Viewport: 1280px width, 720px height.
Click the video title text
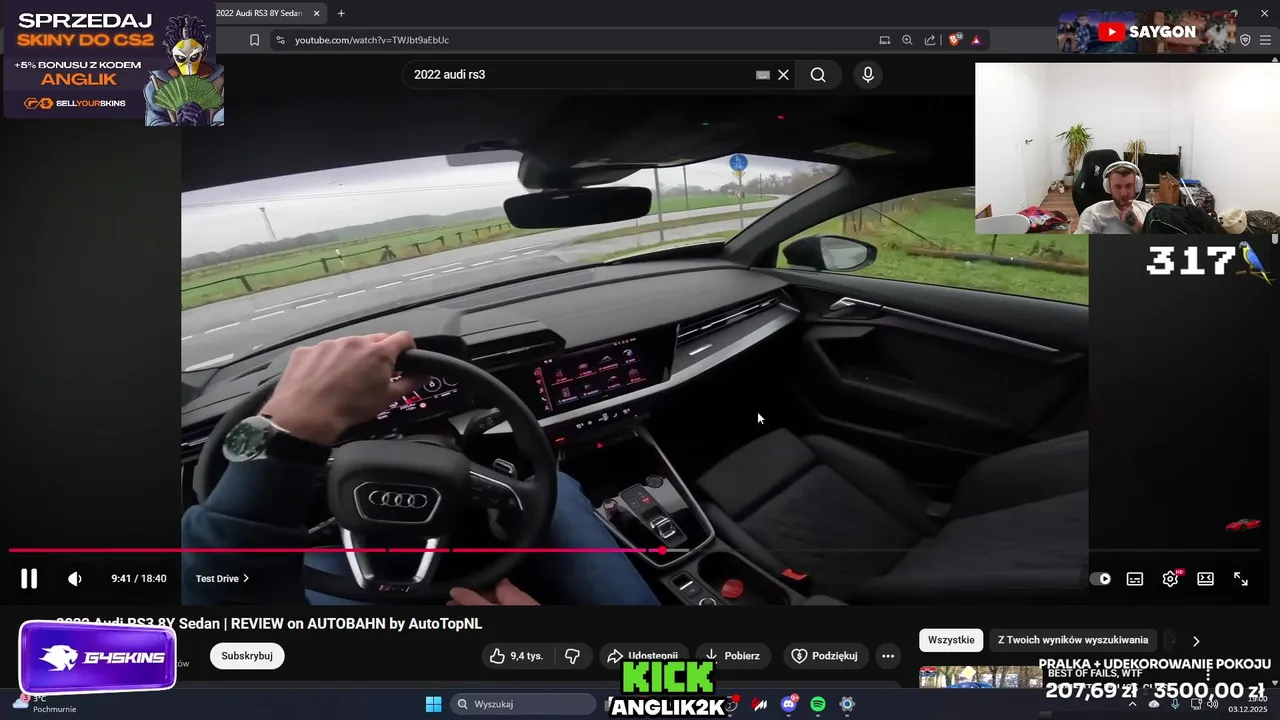[269, 623]
